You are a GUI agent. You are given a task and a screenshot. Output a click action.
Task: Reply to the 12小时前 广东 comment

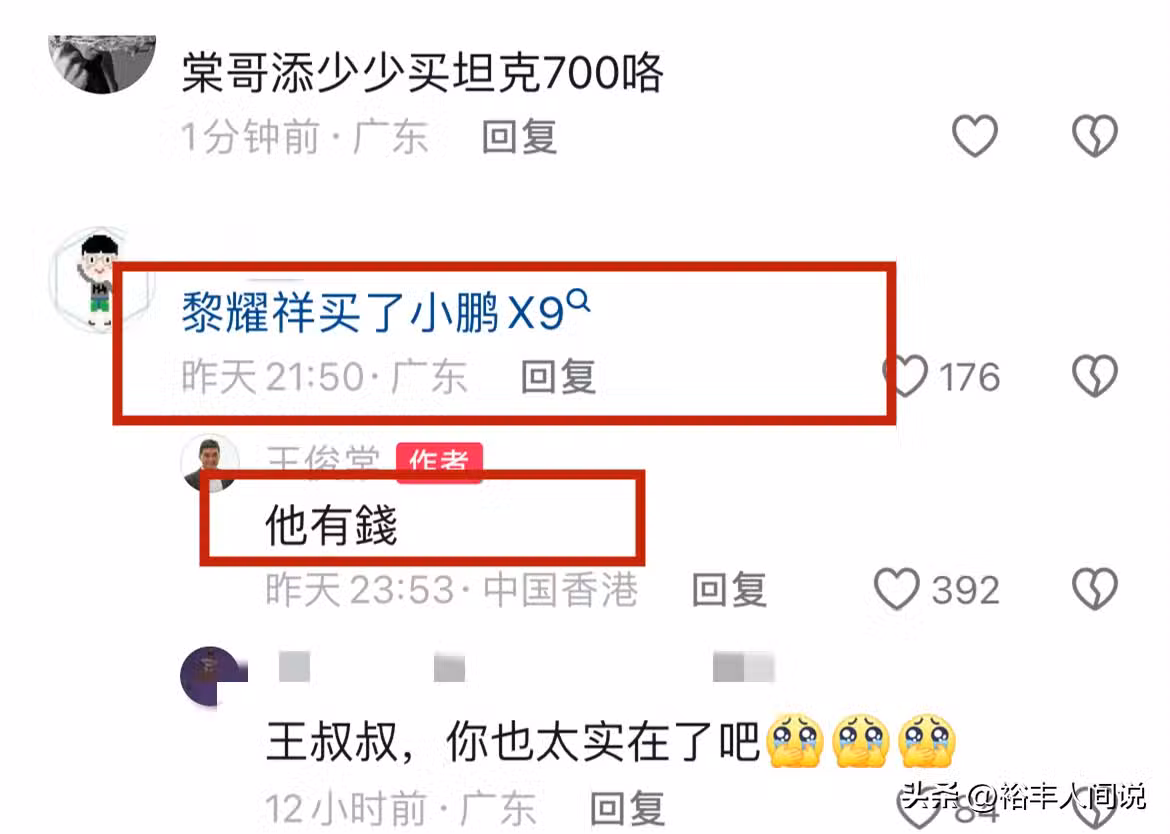(x=628, y=809)
